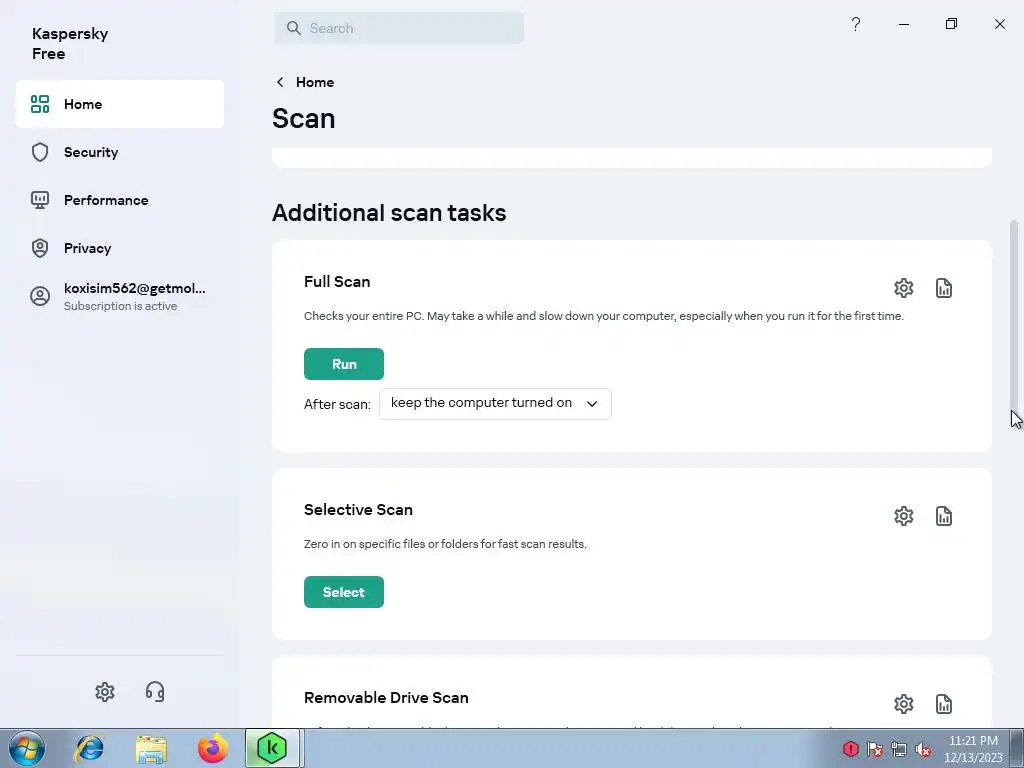Click the Removable Drive Scan heading
1024x768 pixels.
pyautogui.click(x=386, y=697)
